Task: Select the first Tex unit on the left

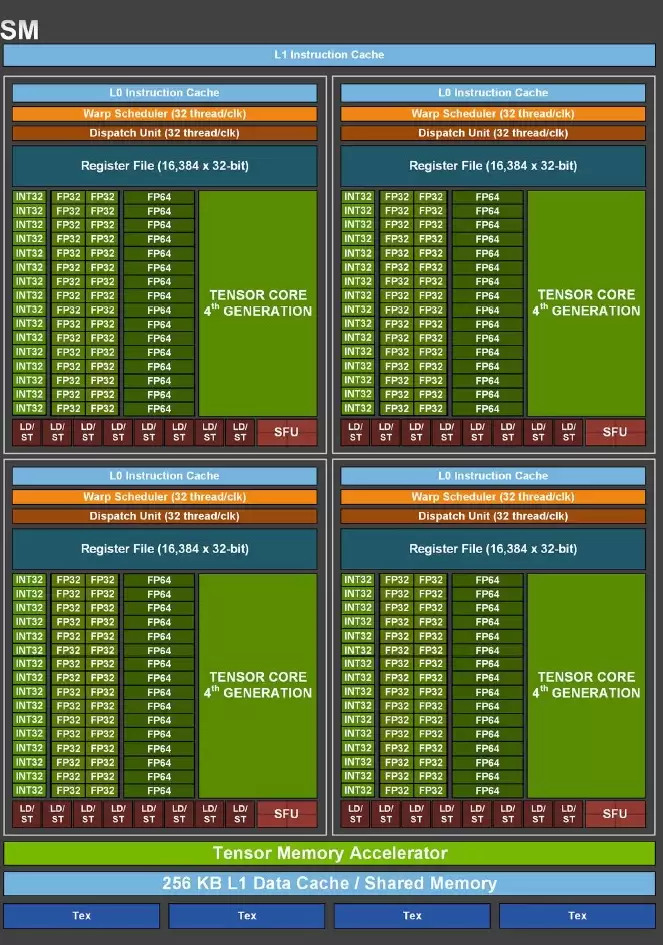Action: (x=81, y=915)
